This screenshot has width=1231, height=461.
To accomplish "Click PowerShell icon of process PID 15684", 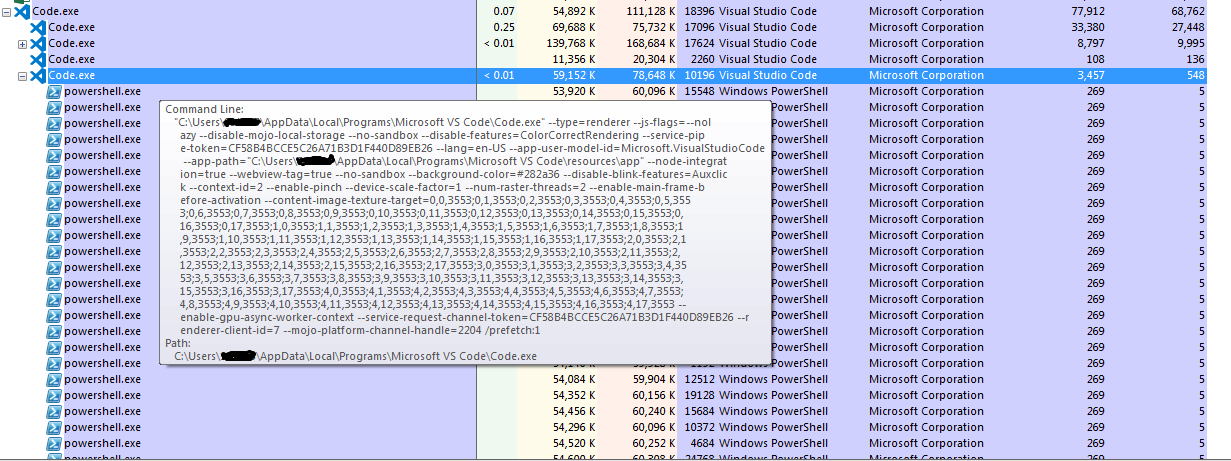I will (x=54, y=411).
